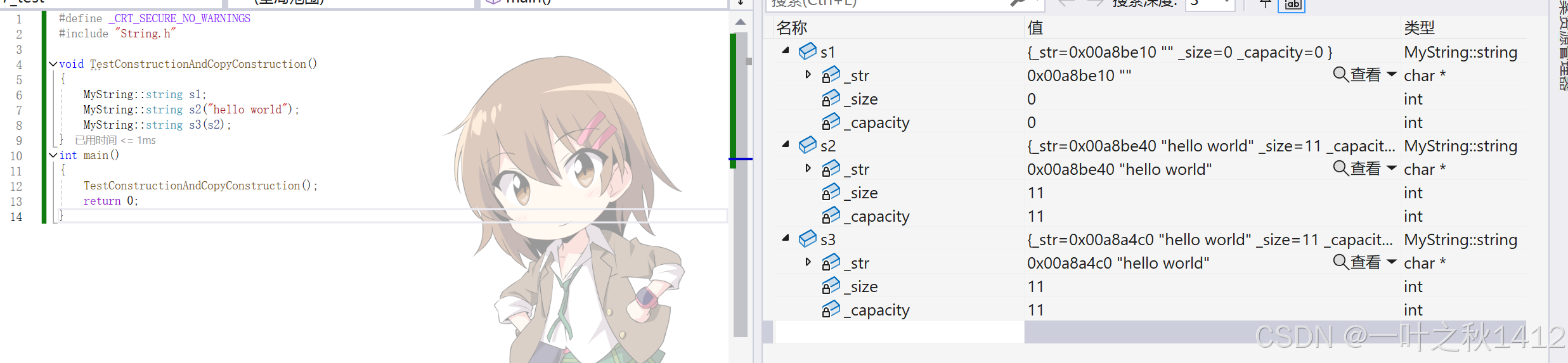The width and height of the screenshot is (1568, 363).
Task: Select value 0x00a8be40 "hello world" row
Action: [1119, 169]
